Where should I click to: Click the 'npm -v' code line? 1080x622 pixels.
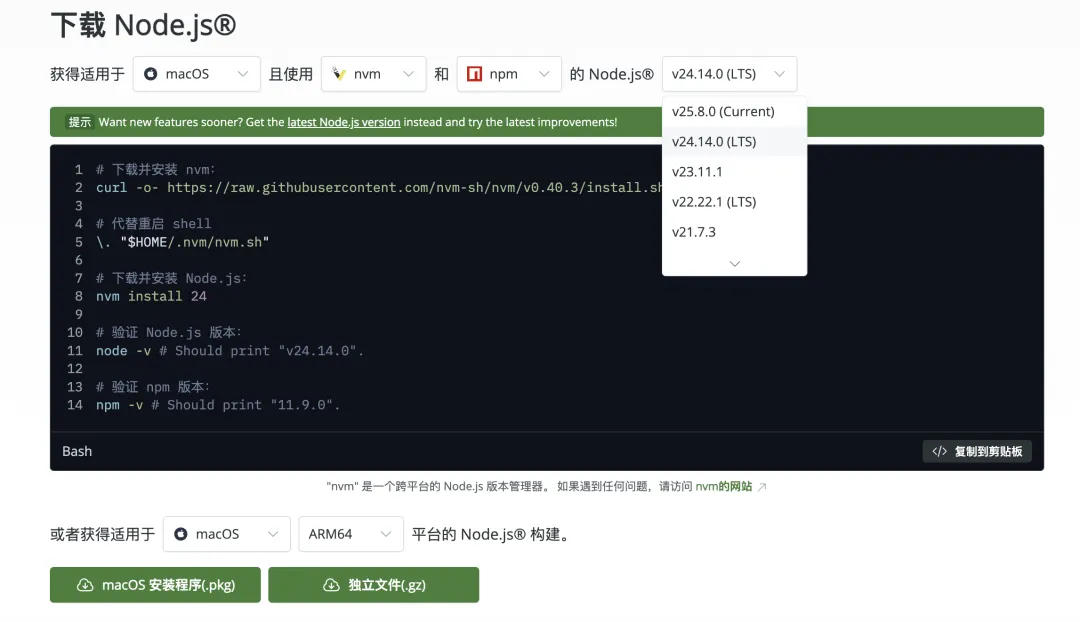point(218,405)
